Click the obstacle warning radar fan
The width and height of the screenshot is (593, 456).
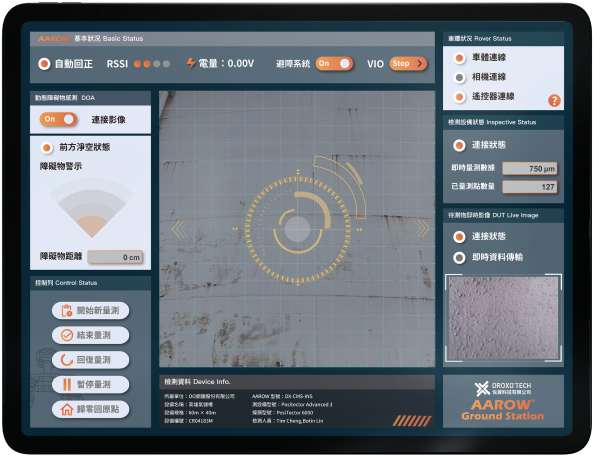click(x=92, y=208)
